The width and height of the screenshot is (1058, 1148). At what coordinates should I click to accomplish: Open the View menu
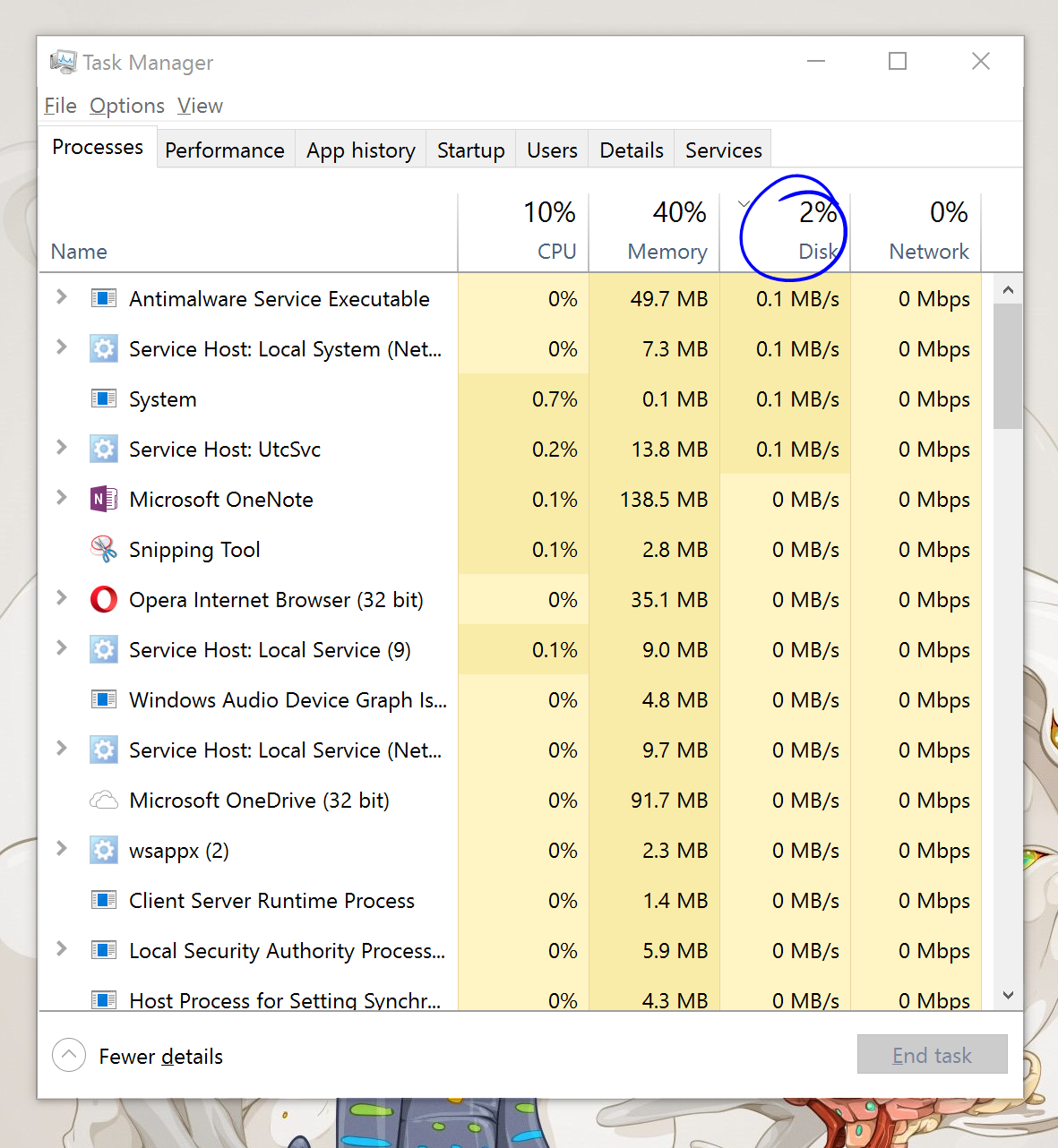pos(200,106)
